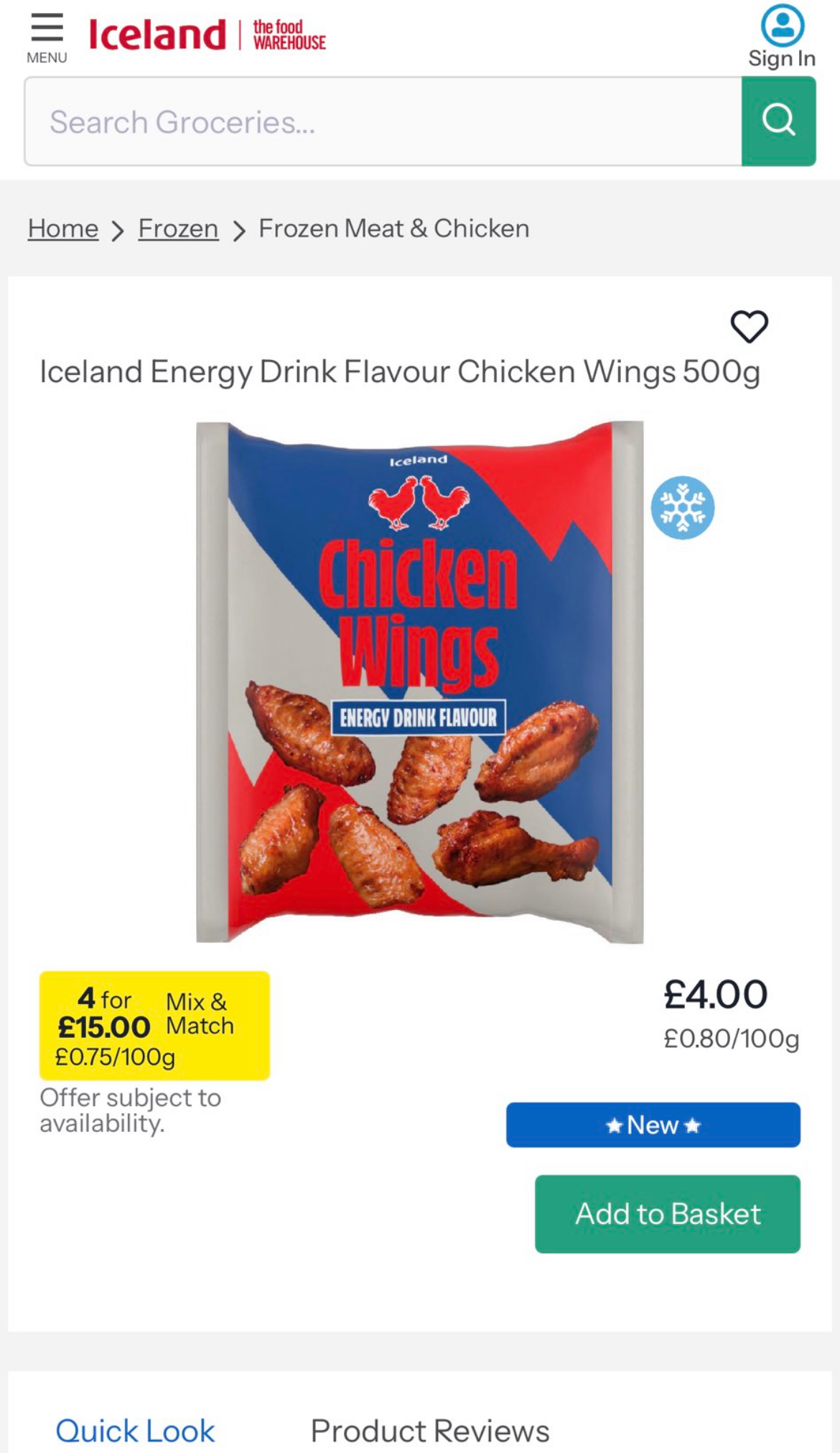The width and height of the screenshot is (840, 1453).
Task: Open Frozen Meat & Chicken breadcrumb
Action: [394, 228]
